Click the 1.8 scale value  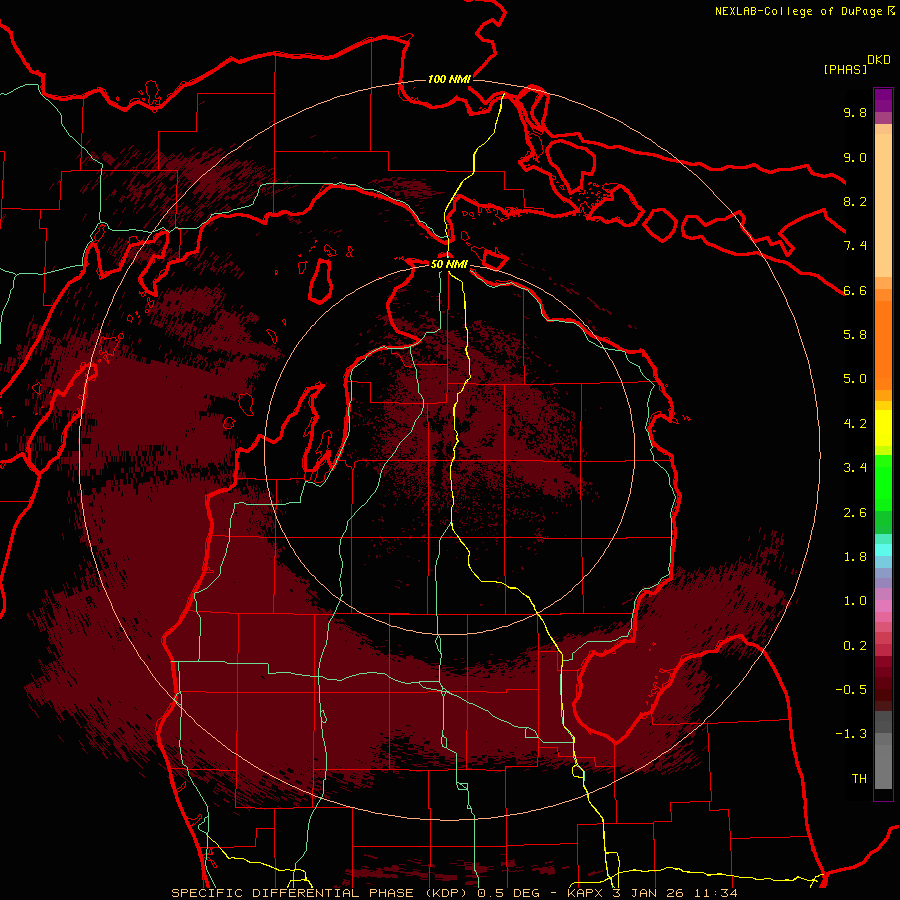855,557
